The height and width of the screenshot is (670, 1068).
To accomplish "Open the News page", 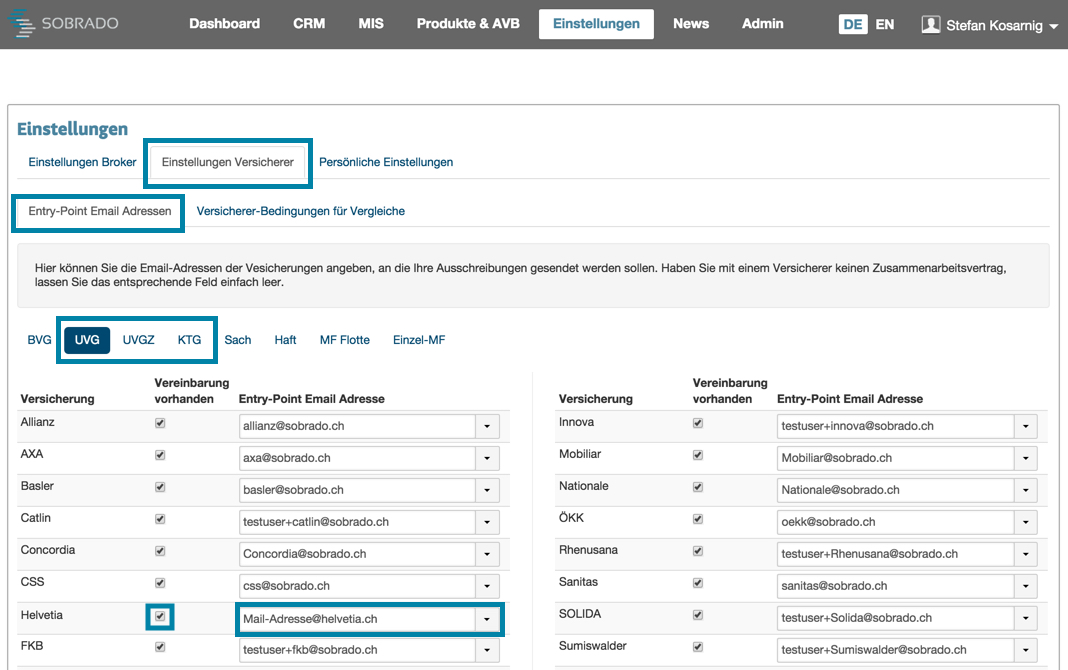I will pyautogui.click(x=691, y=24).
